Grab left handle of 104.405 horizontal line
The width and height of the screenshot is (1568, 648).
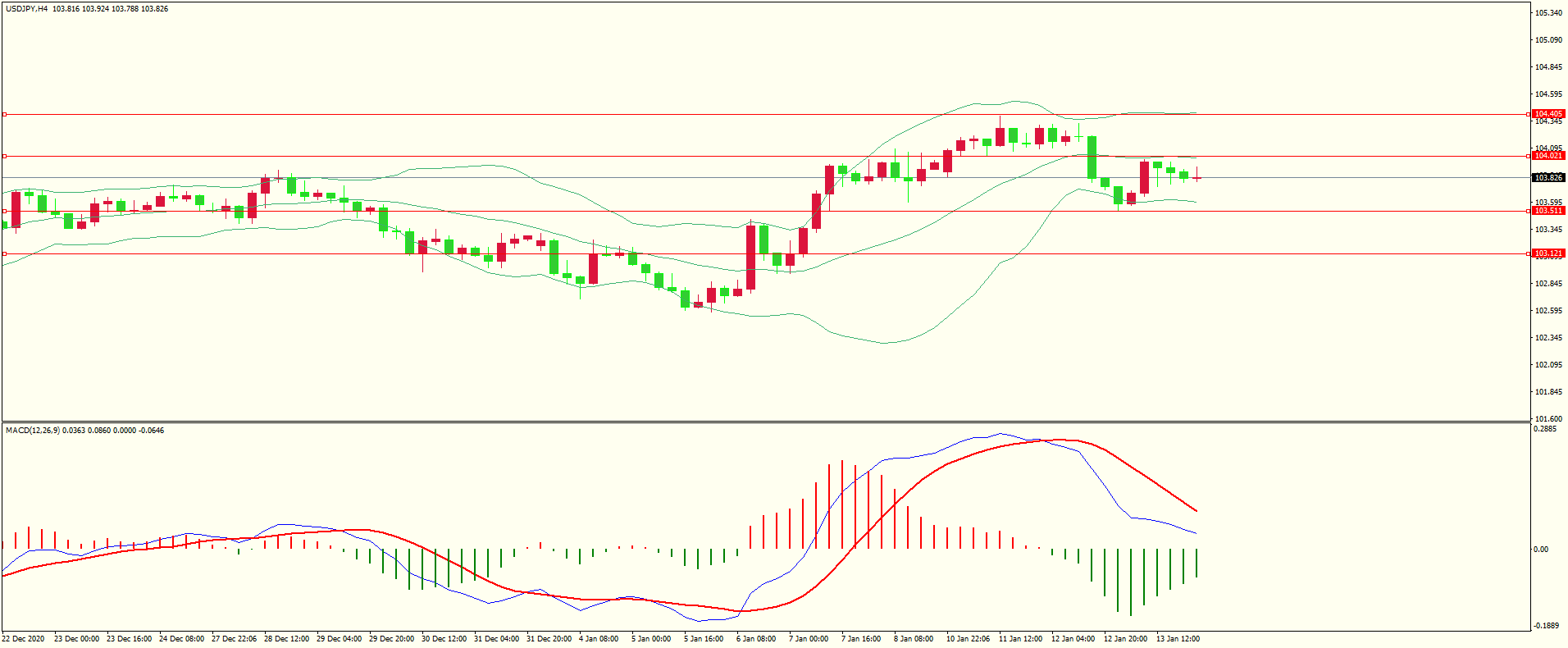[4, 114]
